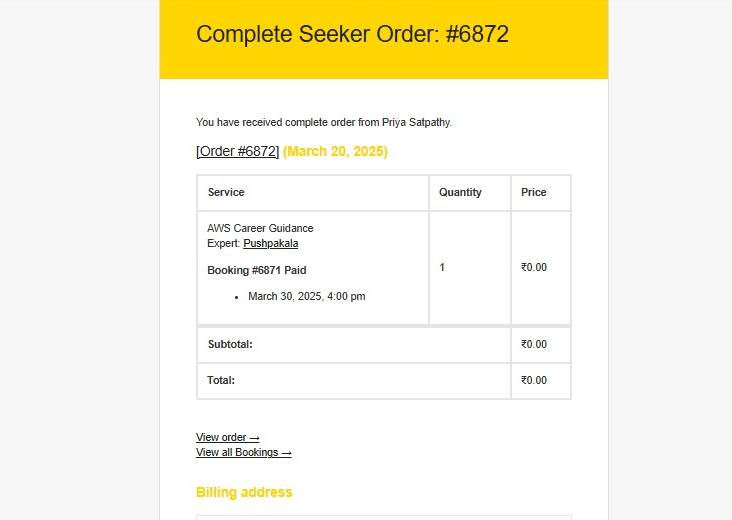Click the Subtotal row label
Image resolution: width=732 pixels, height=520 pixels.
point(230,344)
